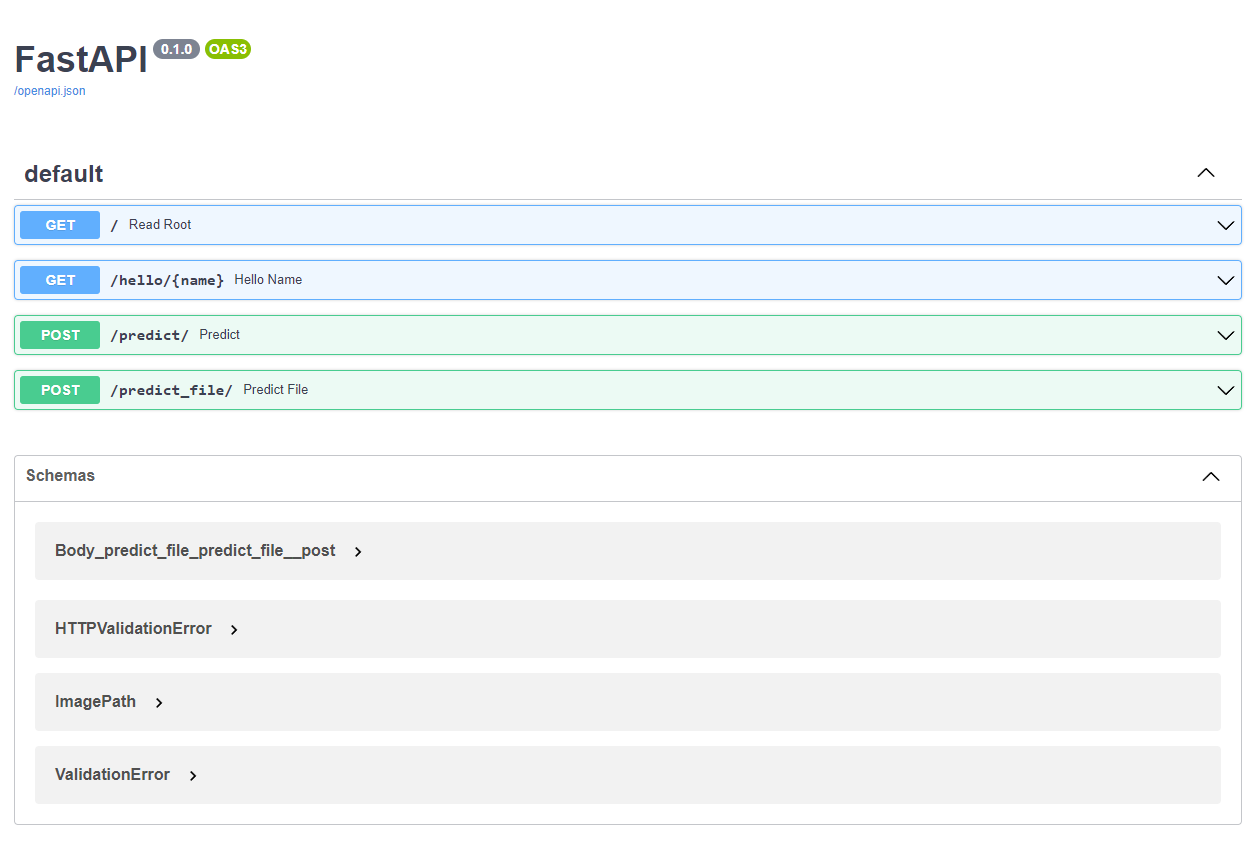The image size is (1256, 849).
Task: Click the /hello/{name} endpoint path
Action: (x=167, y=280)
